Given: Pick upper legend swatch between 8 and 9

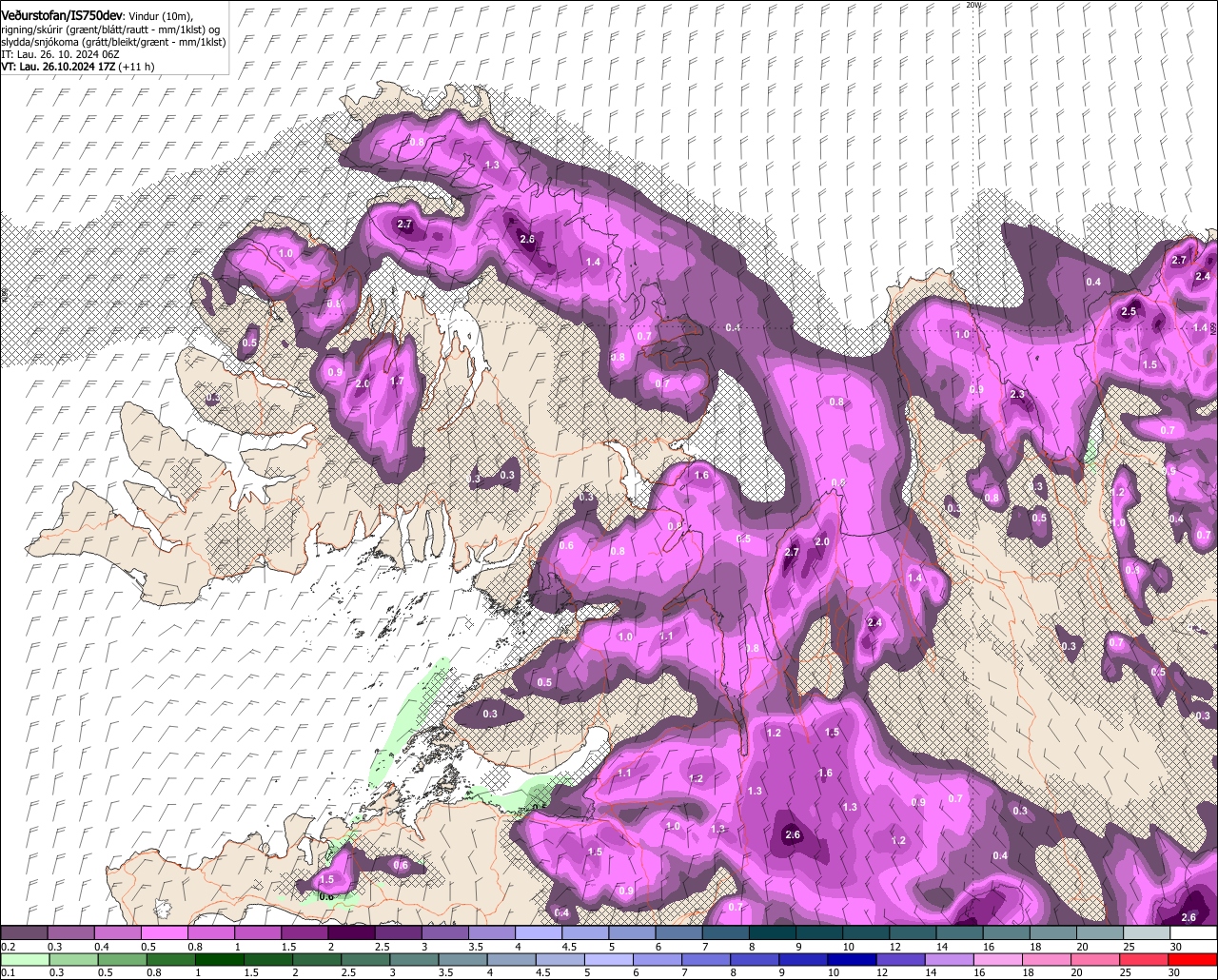Looking at the screenshot, I should point(773,933).
